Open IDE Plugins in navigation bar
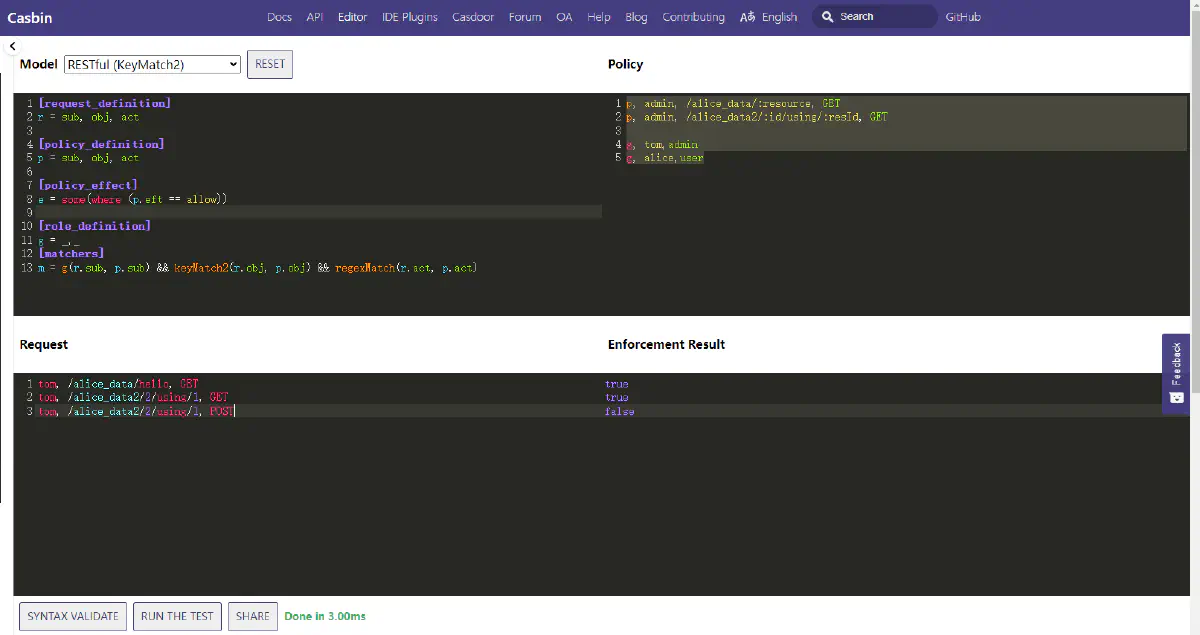 (409, 17)
